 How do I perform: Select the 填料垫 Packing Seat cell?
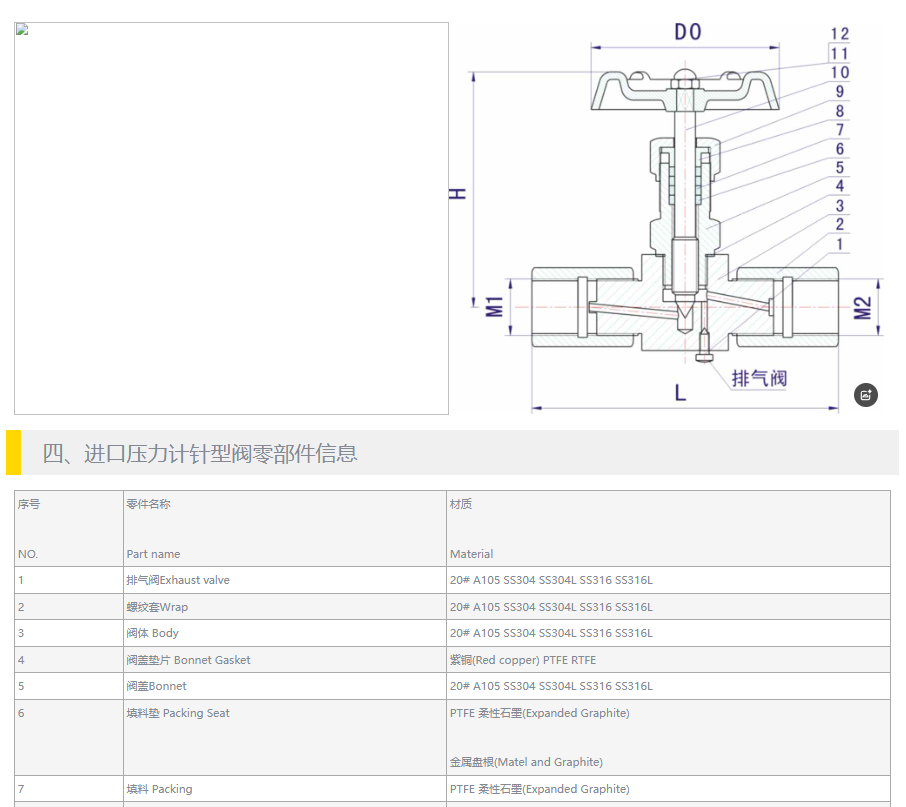(x=178, y=713)
